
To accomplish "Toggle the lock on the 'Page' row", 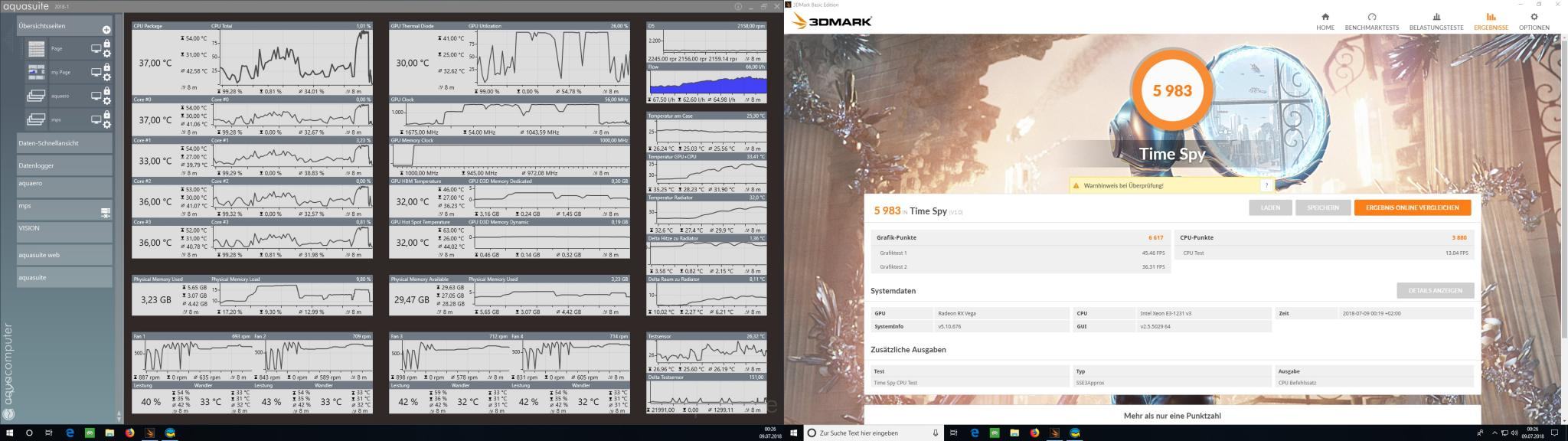I will point(107,44).
